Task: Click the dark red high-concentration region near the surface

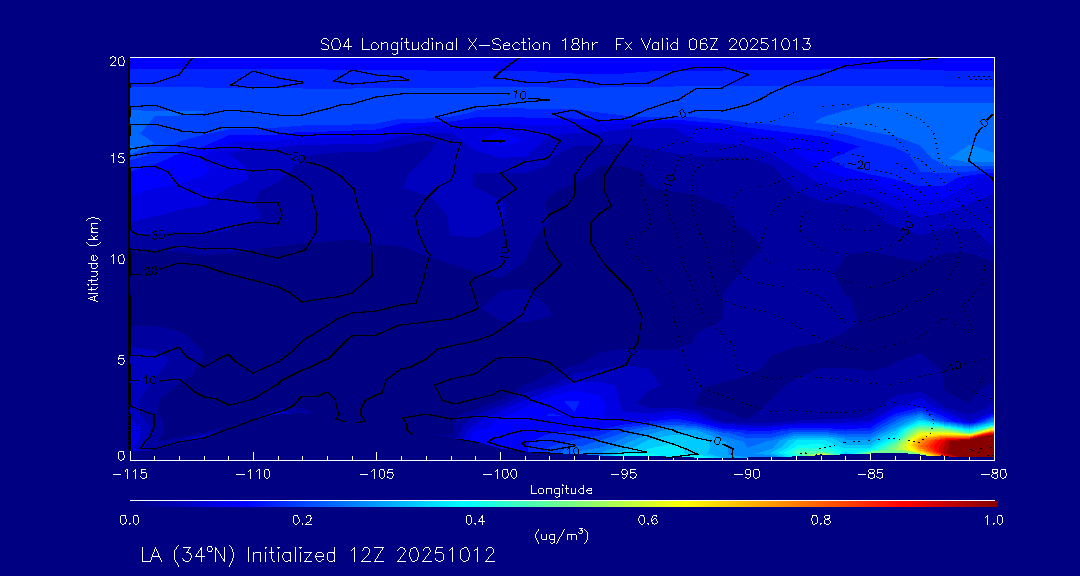Action: (x=960, y=445)
